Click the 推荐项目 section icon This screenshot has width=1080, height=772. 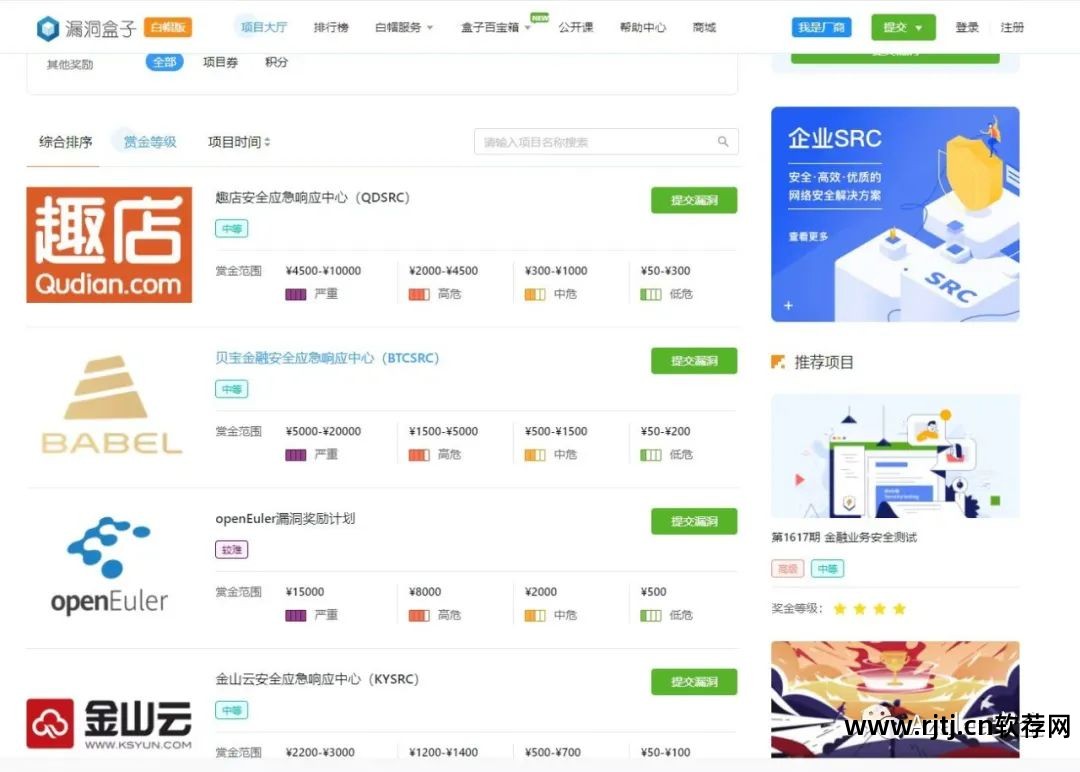tap(778, 362)
